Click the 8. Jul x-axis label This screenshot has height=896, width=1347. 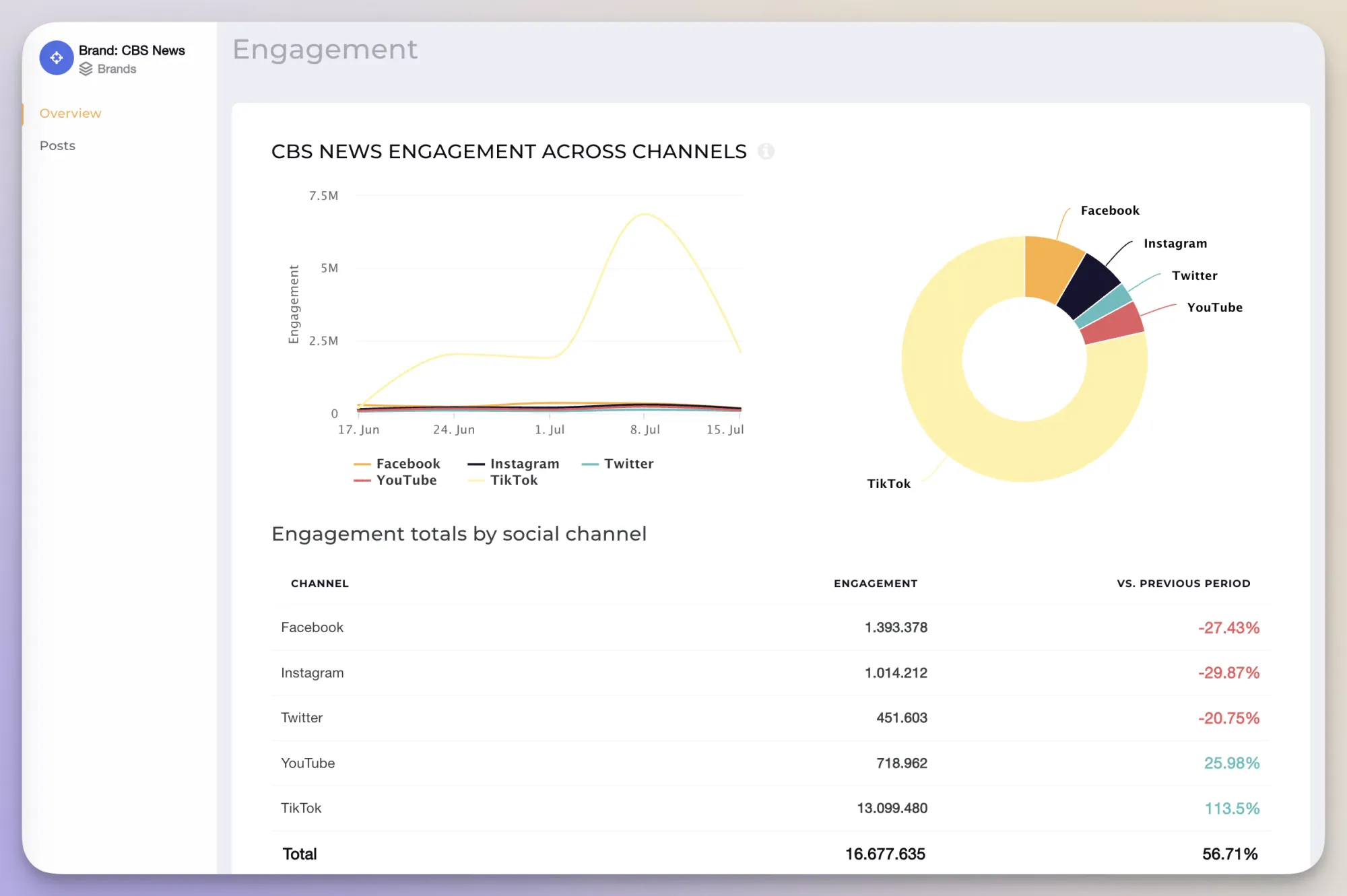pyautogui.click(x=645, y=429)
